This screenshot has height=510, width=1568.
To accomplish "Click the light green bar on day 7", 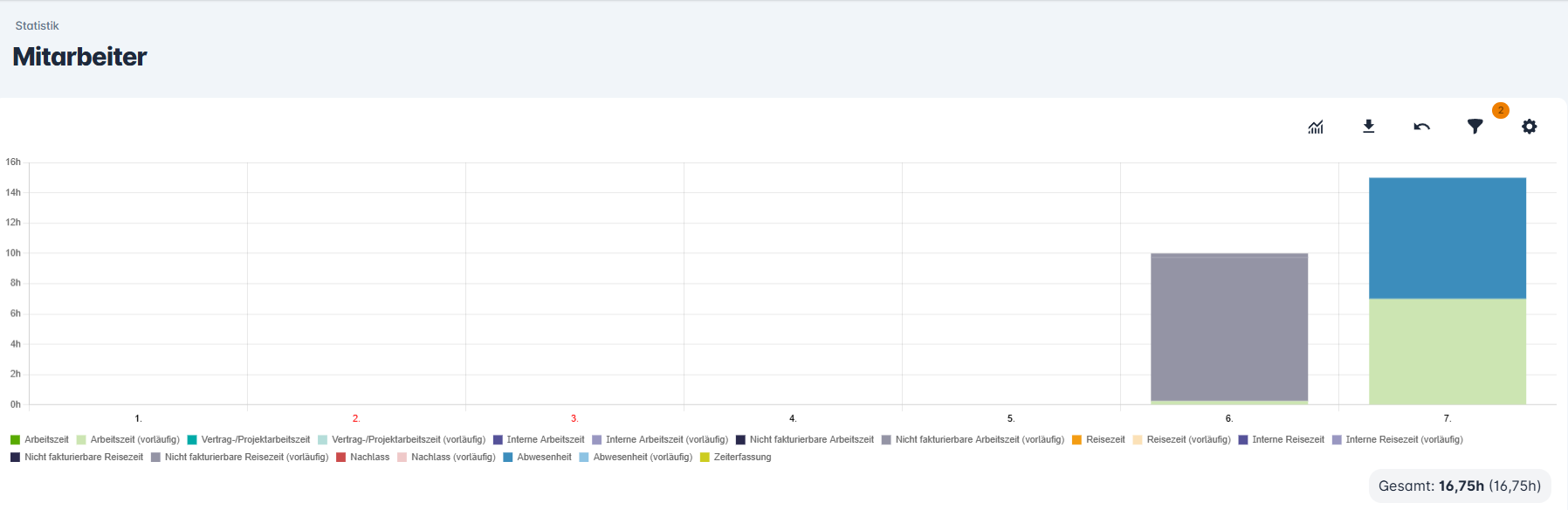I will (1447, 351).
